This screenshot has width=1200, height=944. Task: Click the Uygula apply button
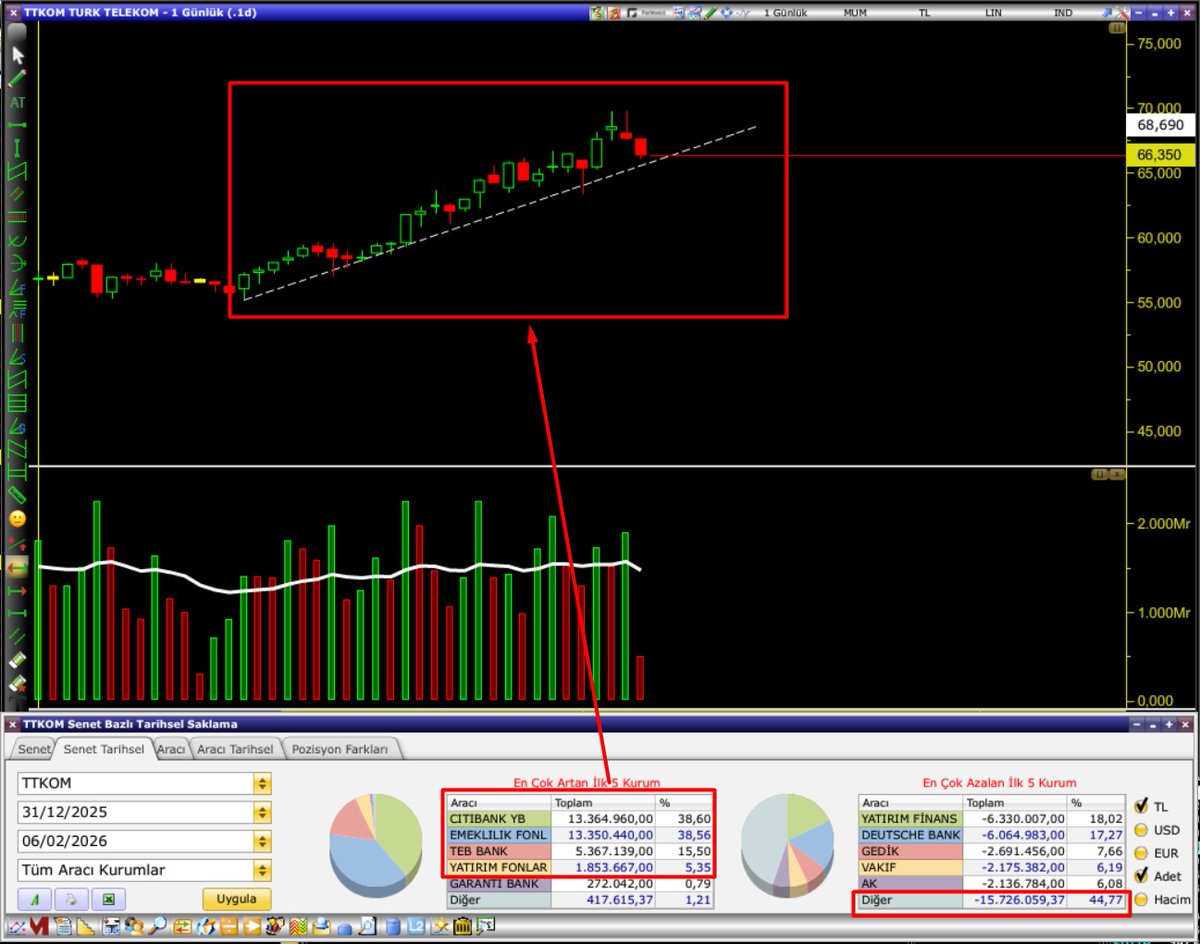click(237, 898)
